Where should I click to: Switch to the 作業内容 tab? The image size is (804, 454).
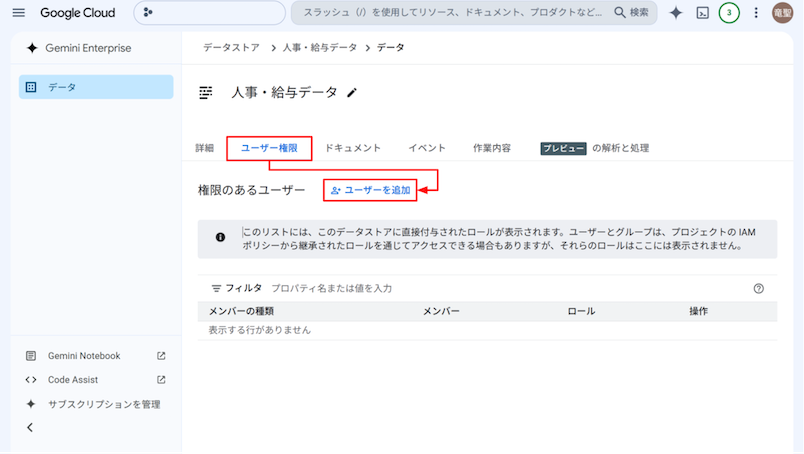coord(492,148)
